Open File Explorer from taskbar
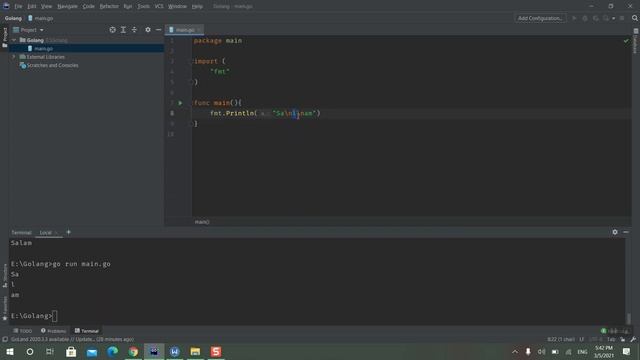 click(196, 351)
